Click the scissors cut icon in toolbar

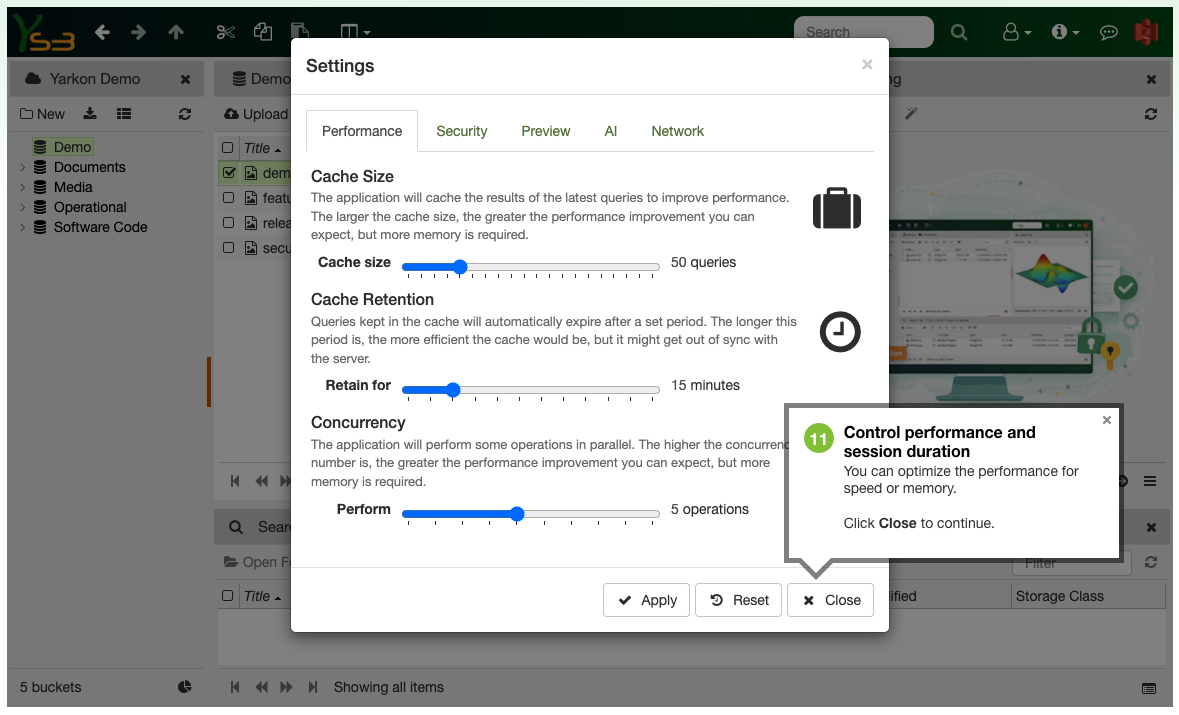[225, 32]
